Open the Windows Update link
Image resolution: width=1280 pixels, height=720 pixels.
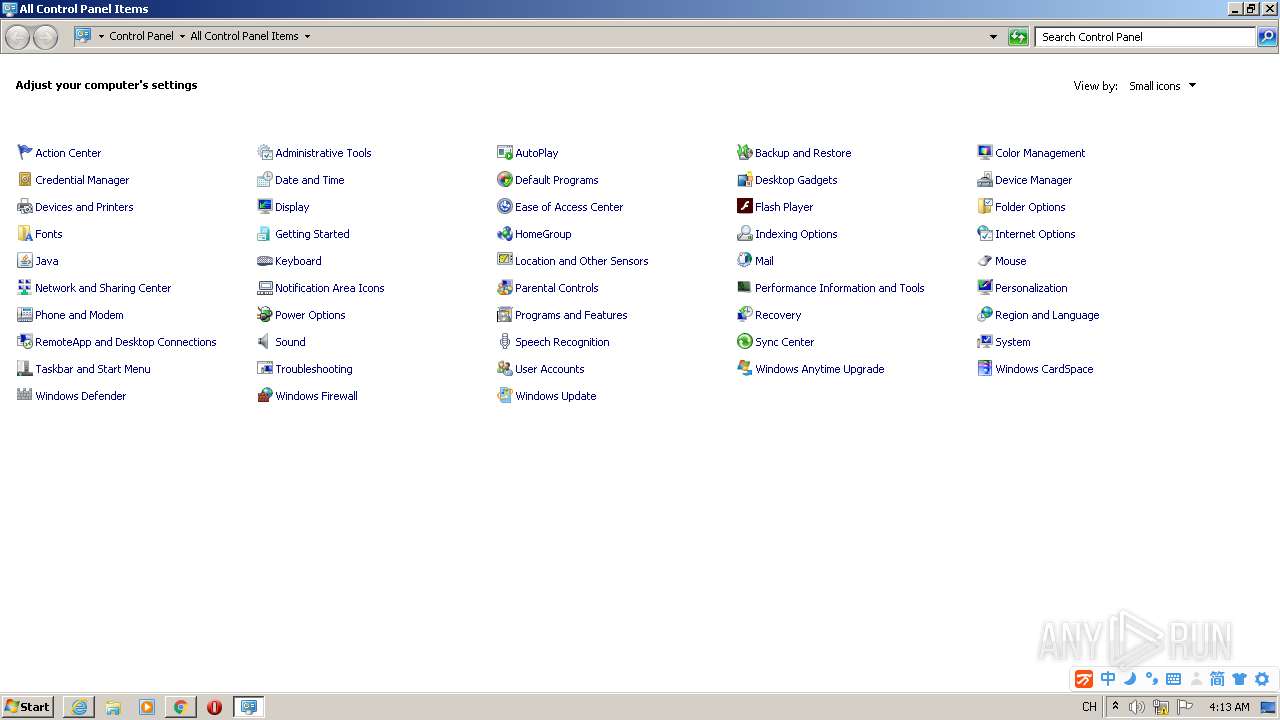coord(555,396)
